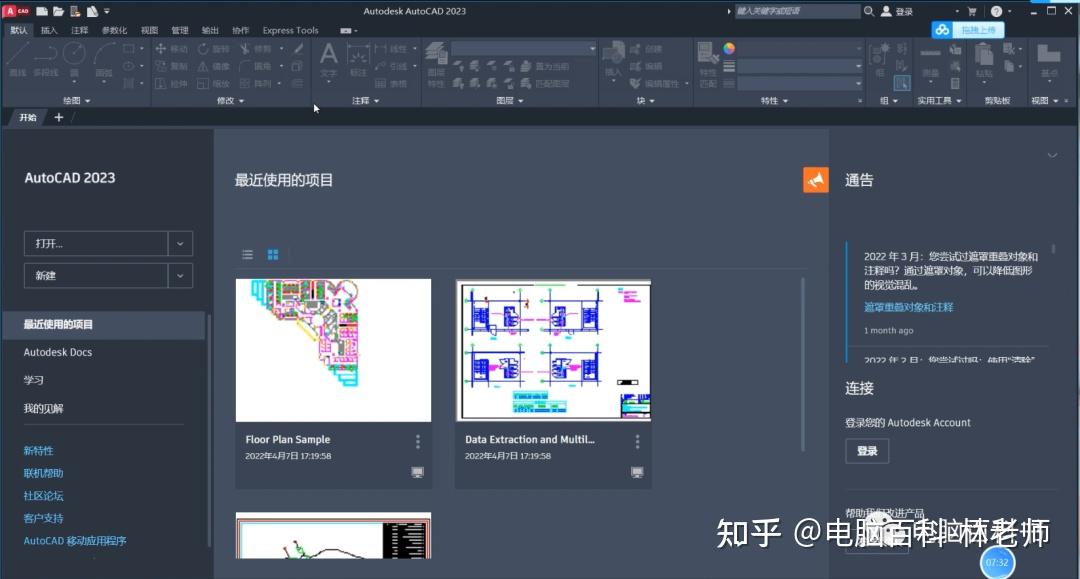The image size is (1080, 579).
Task: Collapse the notifications panel chevron
Action: (1053, 156)
